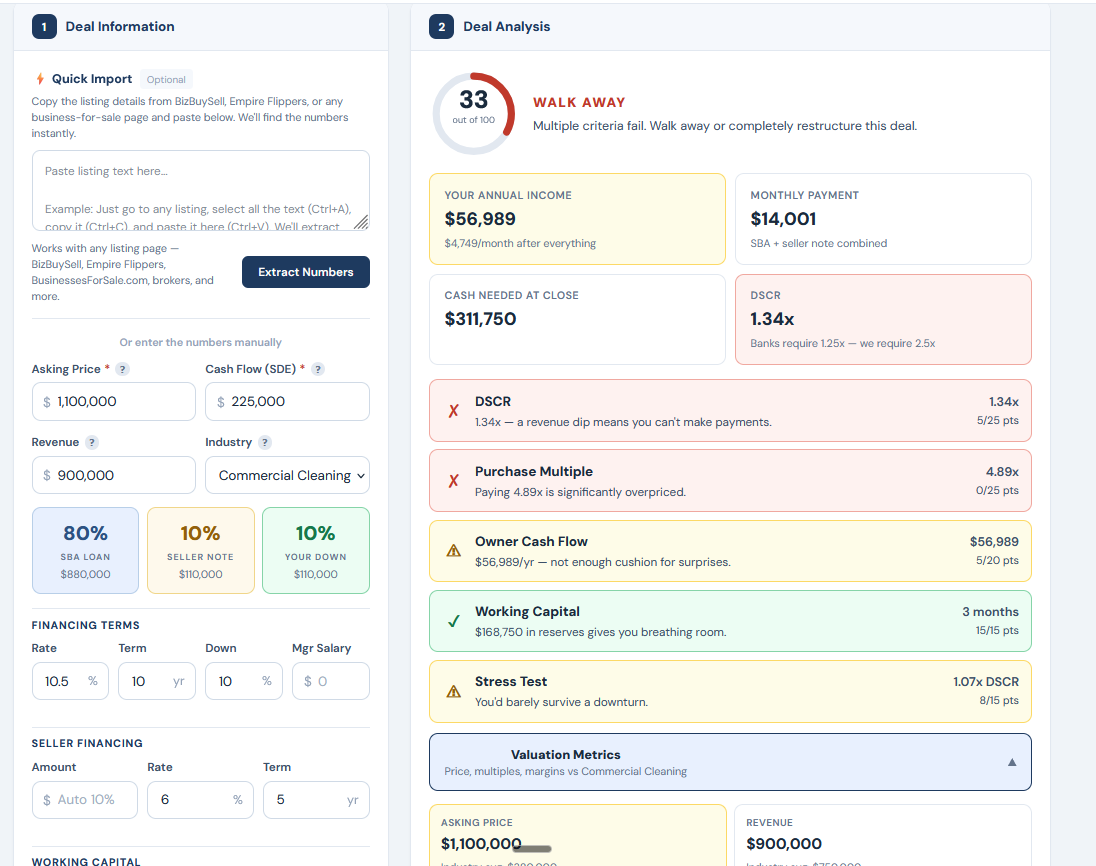Open the Asking Price help tooltip icon
This screenshot has width=1096, height=866.
click(122, 369)
